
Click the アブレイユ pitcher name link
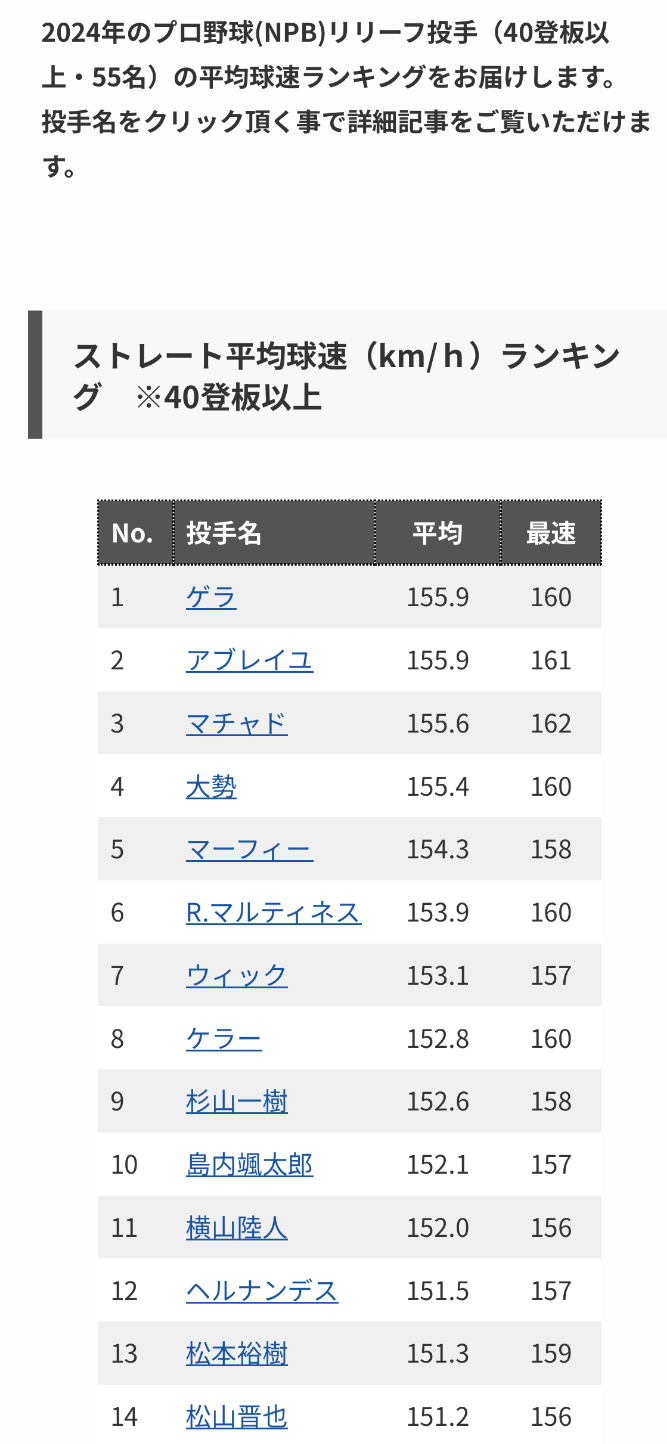pos(249,660)
